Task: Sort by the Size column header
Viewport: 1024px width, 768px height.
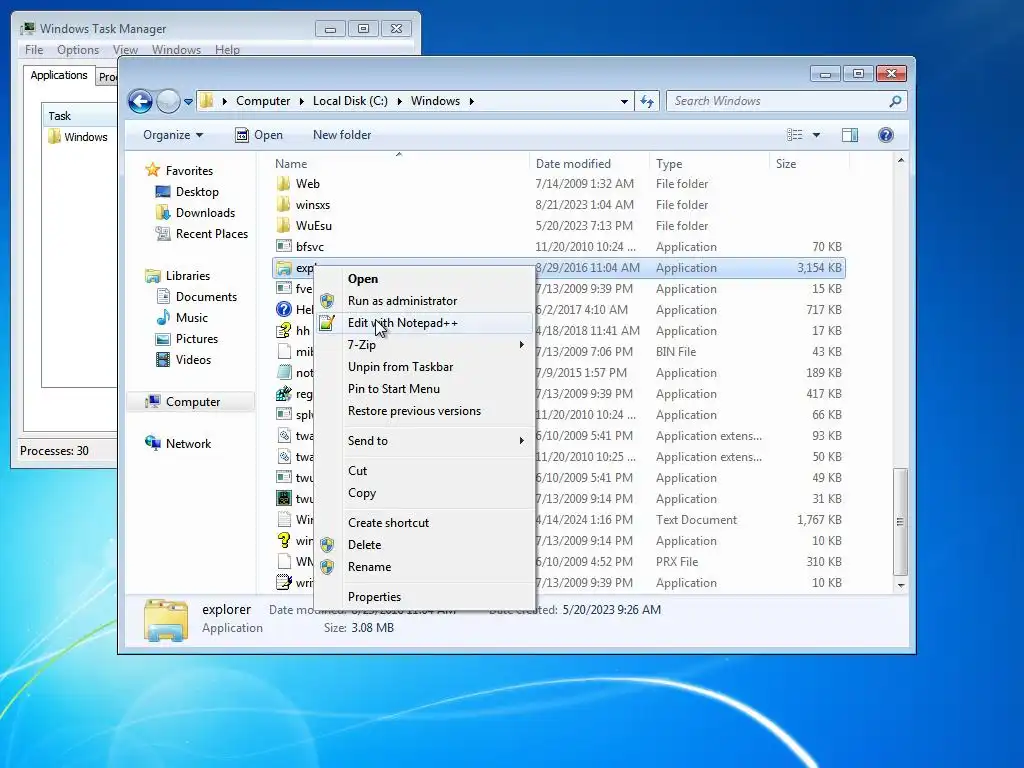Action: tap(810, 164)
